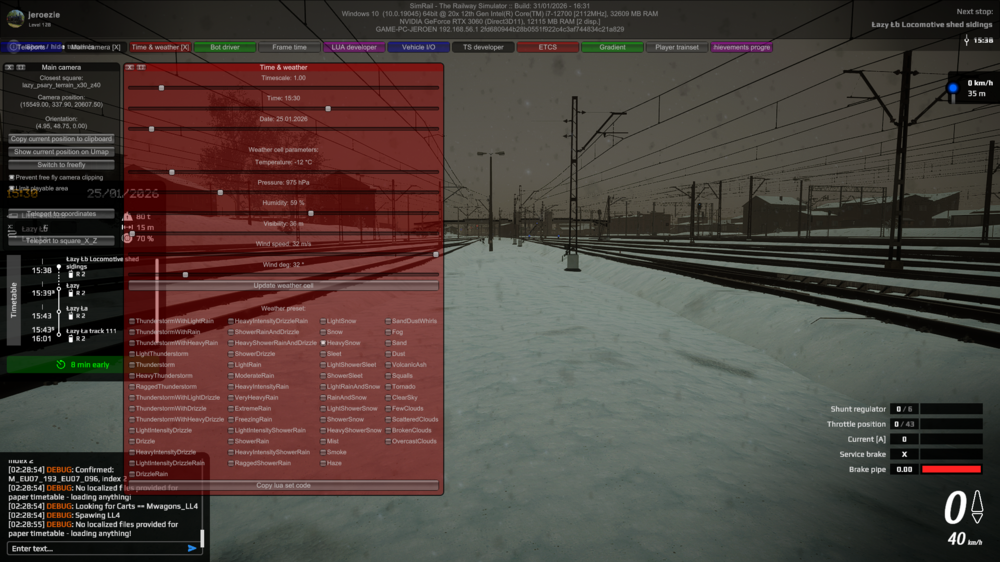The height and width of the screenshot is (562, 1000).
Task: Click the Time 15:30 slider handle
Action: pos(328,109)
